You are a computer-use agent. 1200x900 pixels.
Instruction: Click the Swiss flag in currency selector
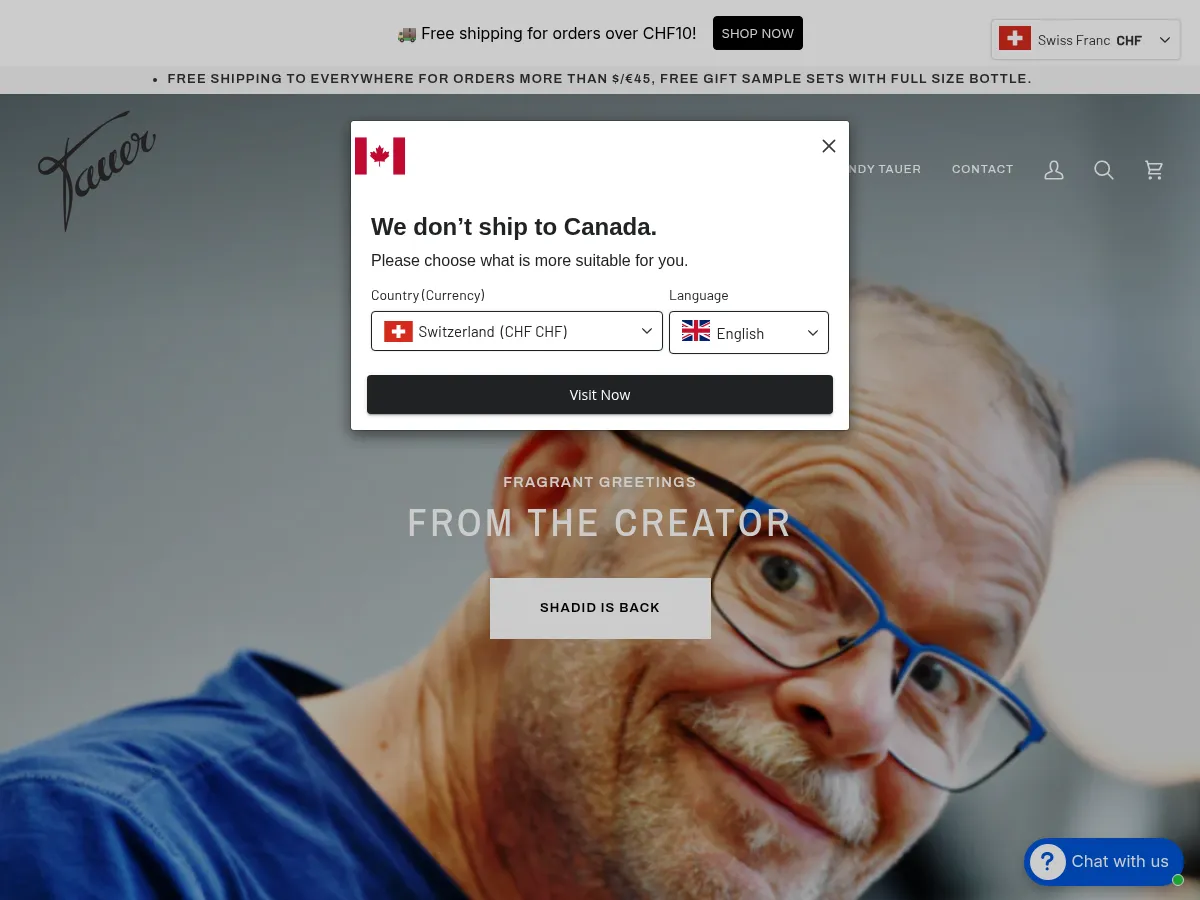click(x=1015, y=39)
